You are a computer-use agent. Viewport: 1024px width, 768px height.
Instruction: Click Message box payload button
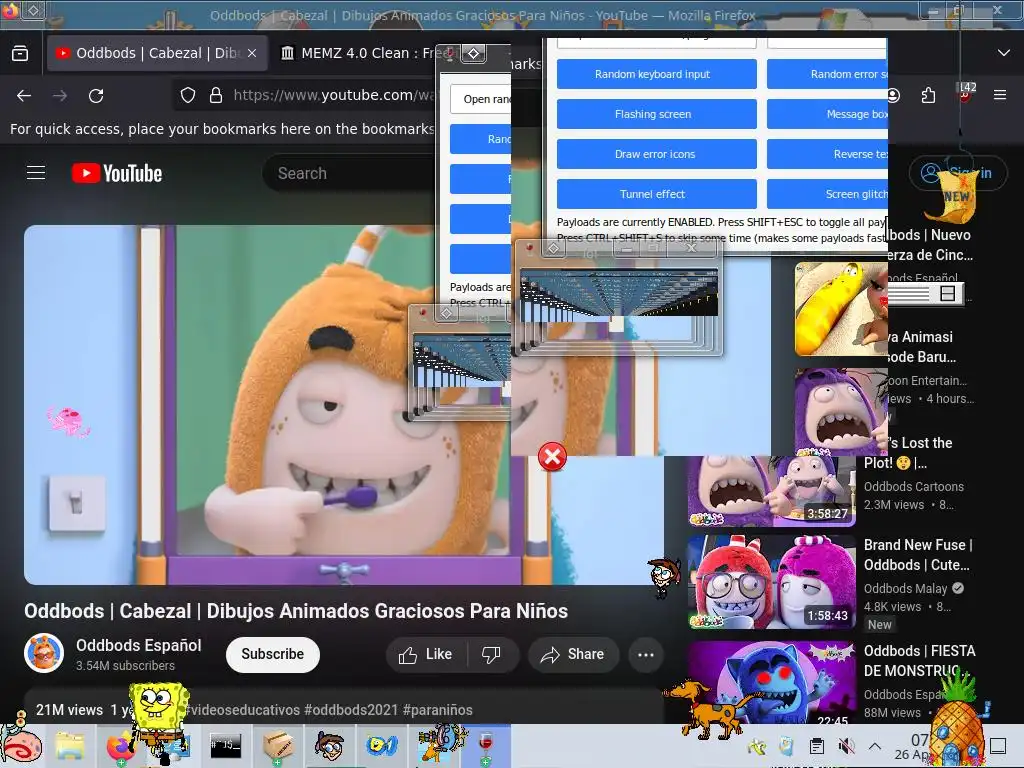[827, 114]
